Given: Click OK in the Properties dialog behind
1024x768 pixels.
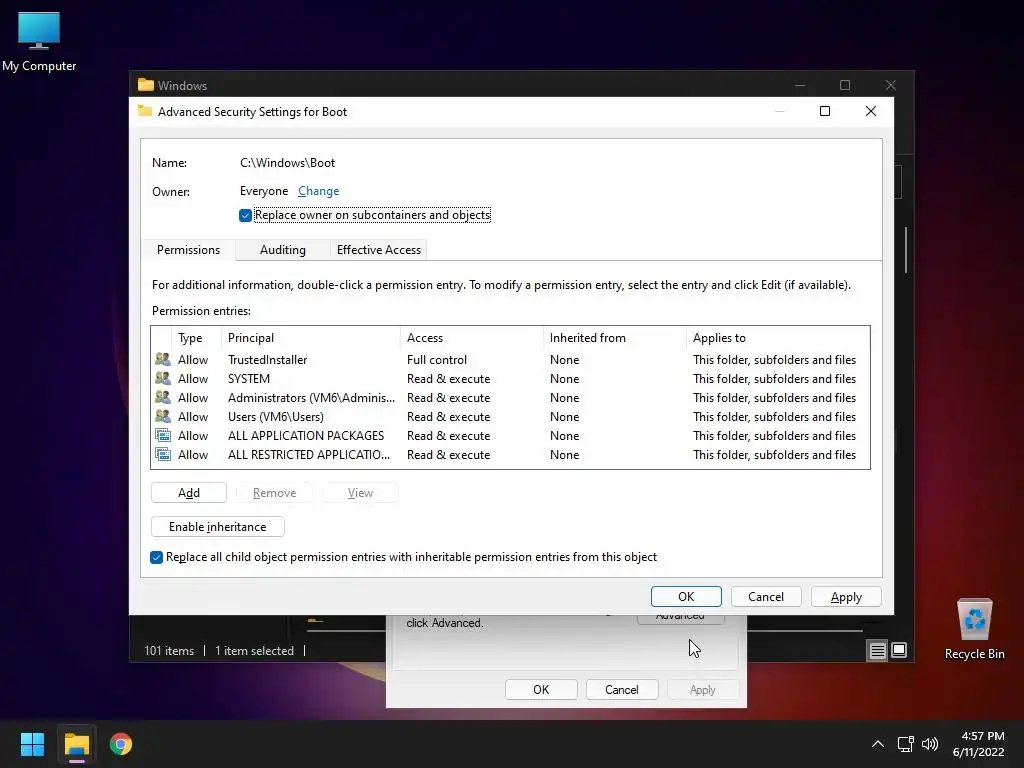Looking at the screenshot, I should pyautogui.click(x=541, y=690).
